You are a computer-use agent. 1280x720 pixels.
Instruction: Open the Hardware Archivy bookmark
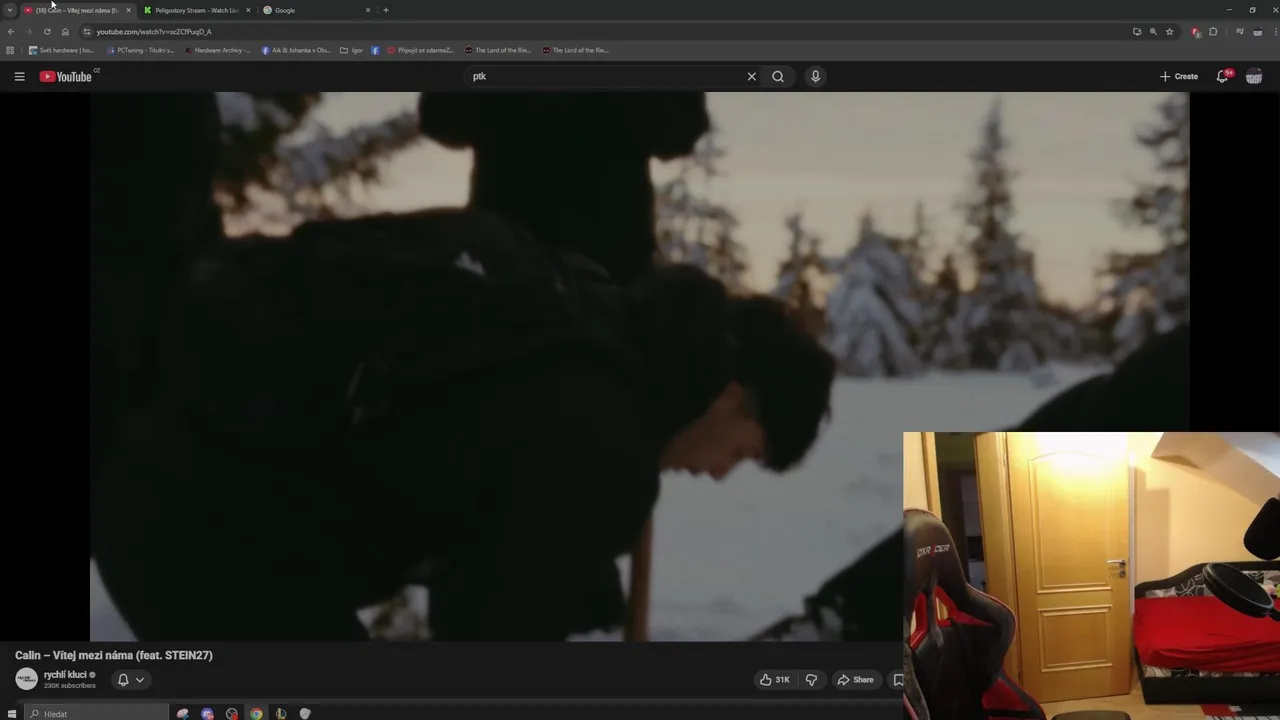tap(218, 50)
